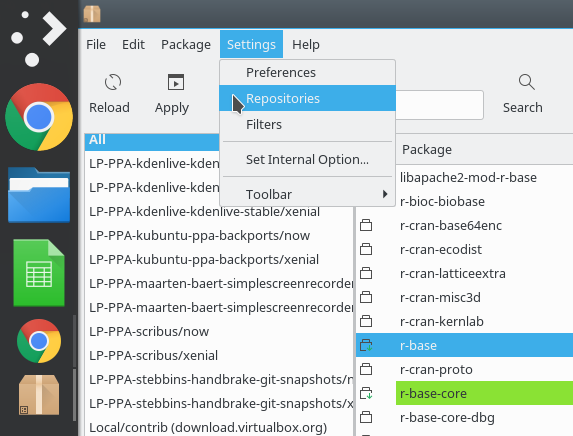Expand the Toolbar submenu arrow
The height and width of the screenshot is (436, 573).
tap(385, 194)
